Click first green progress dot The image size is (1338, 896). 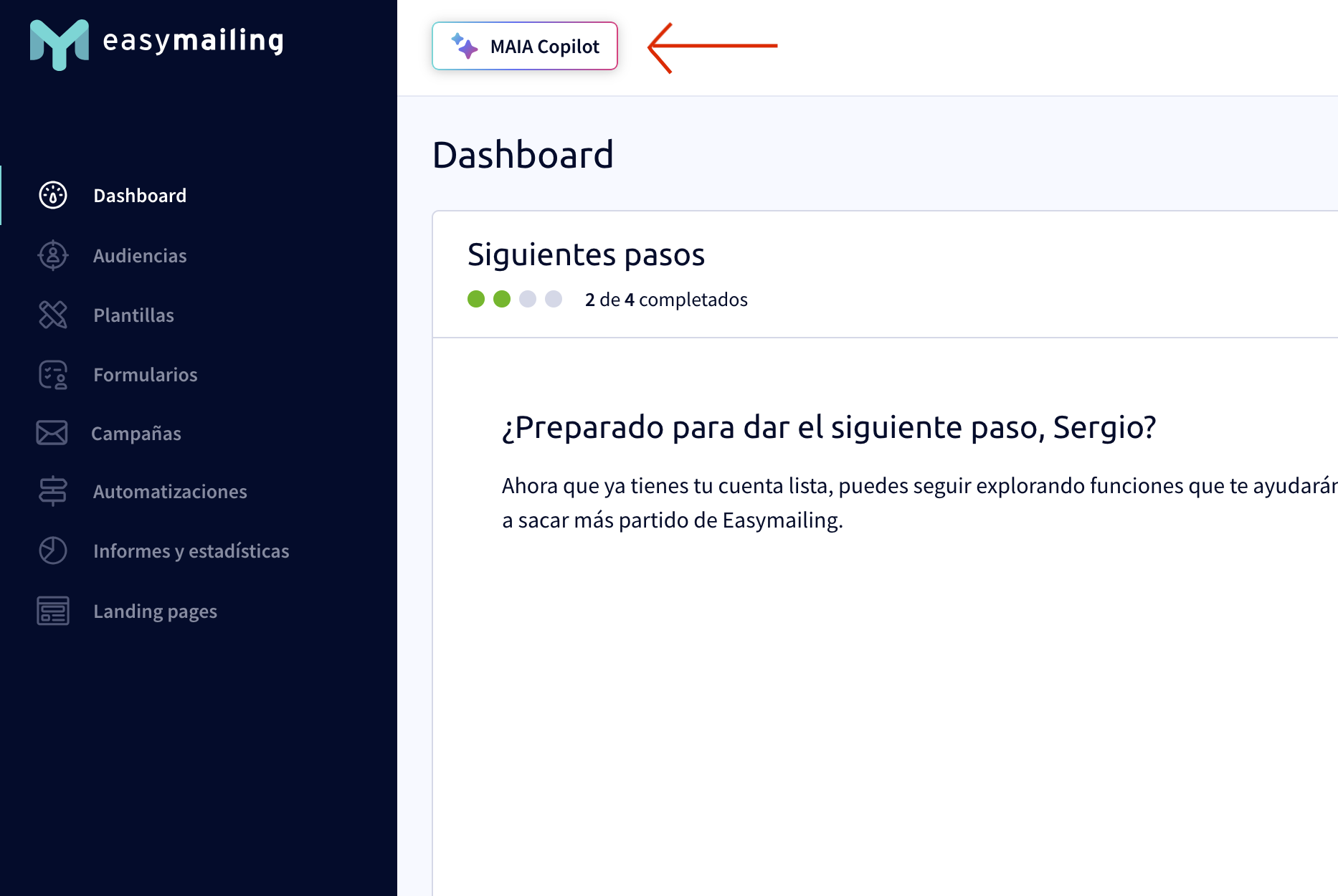coord(476,299)
